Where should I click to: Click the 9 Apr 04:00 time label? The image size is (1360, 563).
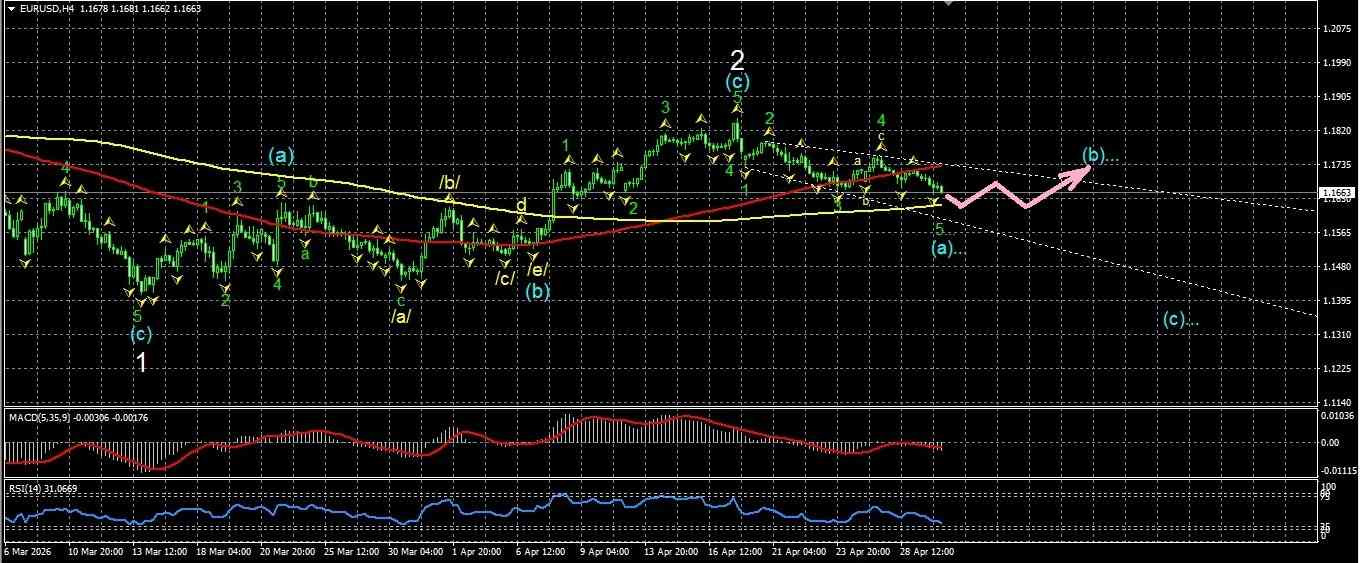pyautogui.click(x=606, y=552)
